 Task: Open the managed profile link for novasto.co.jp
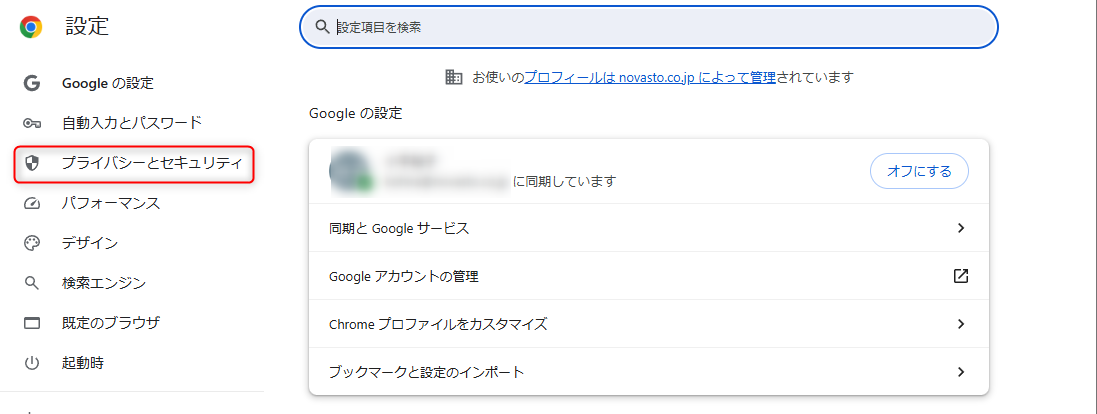pyautogui.click(x=650, y=77)
